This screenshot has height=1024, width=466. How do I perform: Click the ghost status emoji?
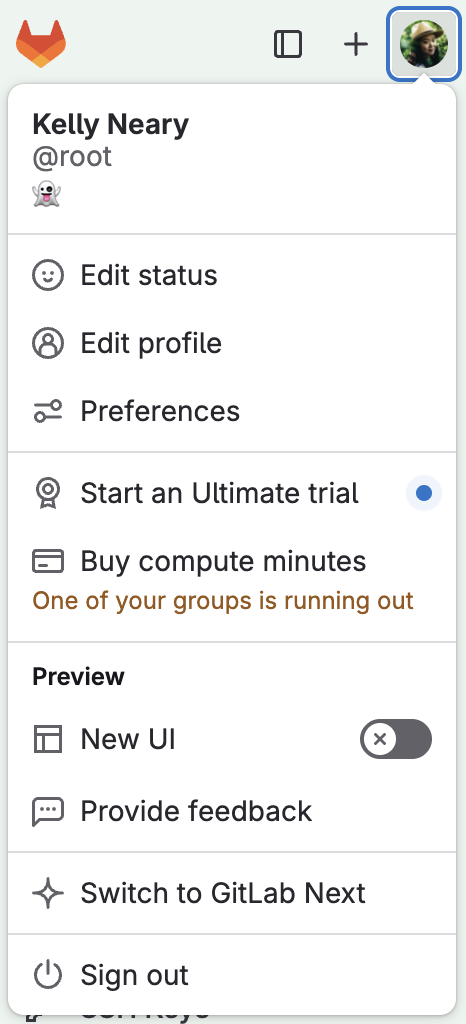pos(46,195)
